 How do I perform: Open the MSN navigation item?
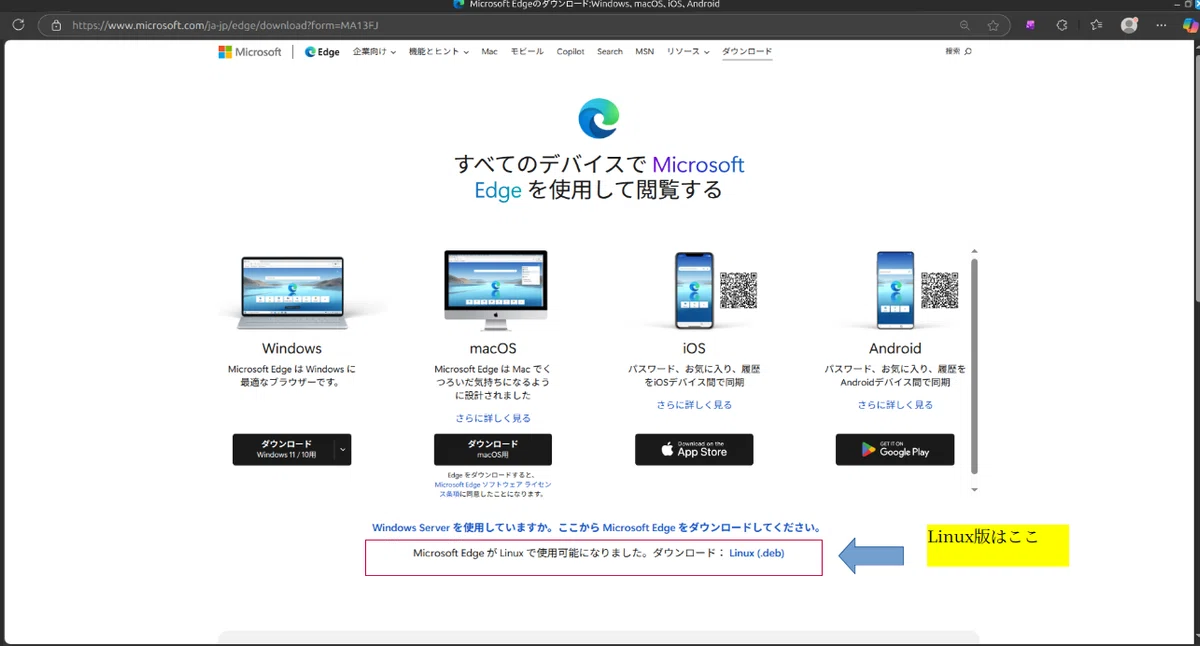[644, 51]
